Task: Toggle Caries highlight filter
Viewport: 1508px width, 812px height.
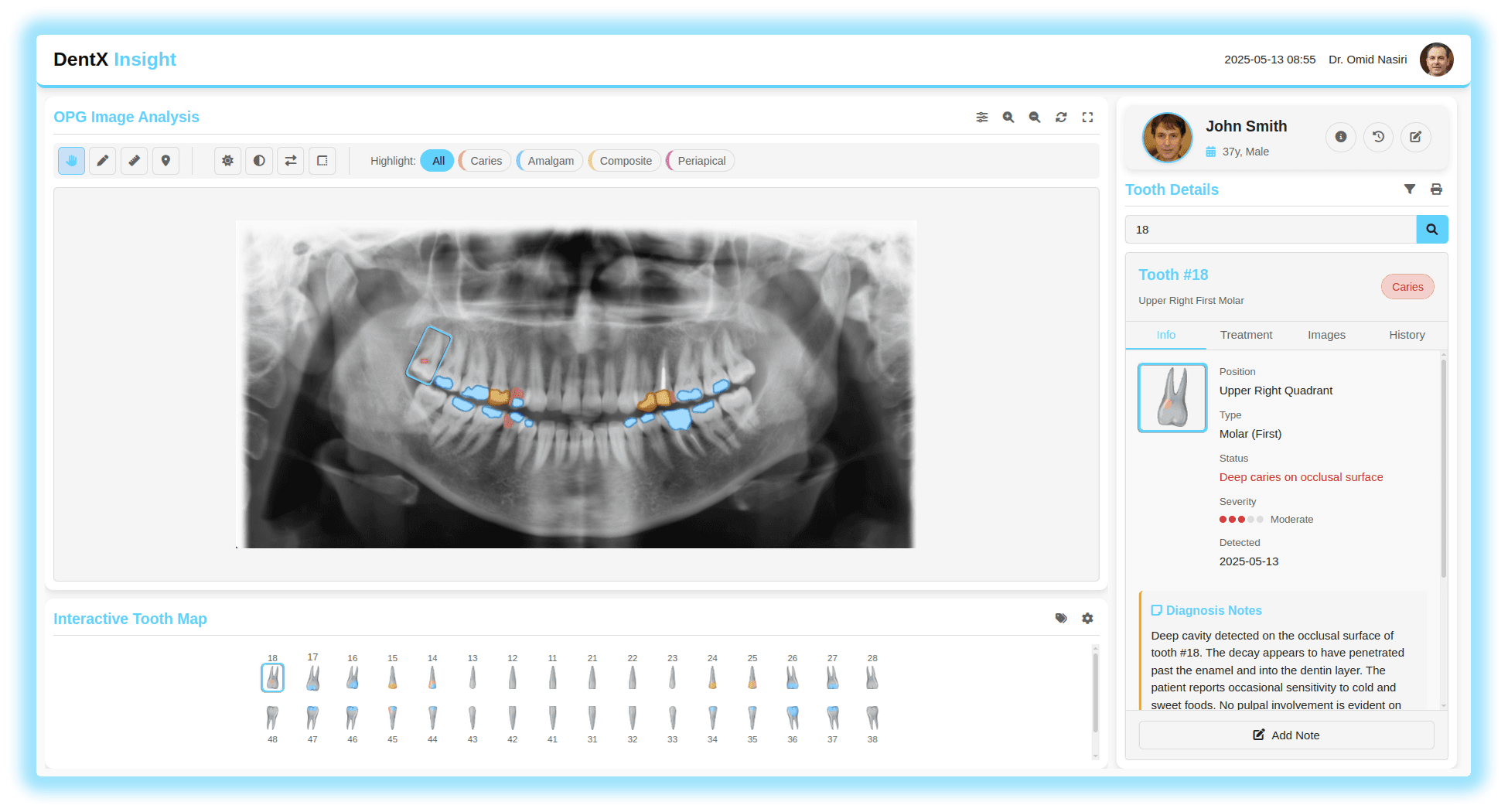Action: click(486, 161)
